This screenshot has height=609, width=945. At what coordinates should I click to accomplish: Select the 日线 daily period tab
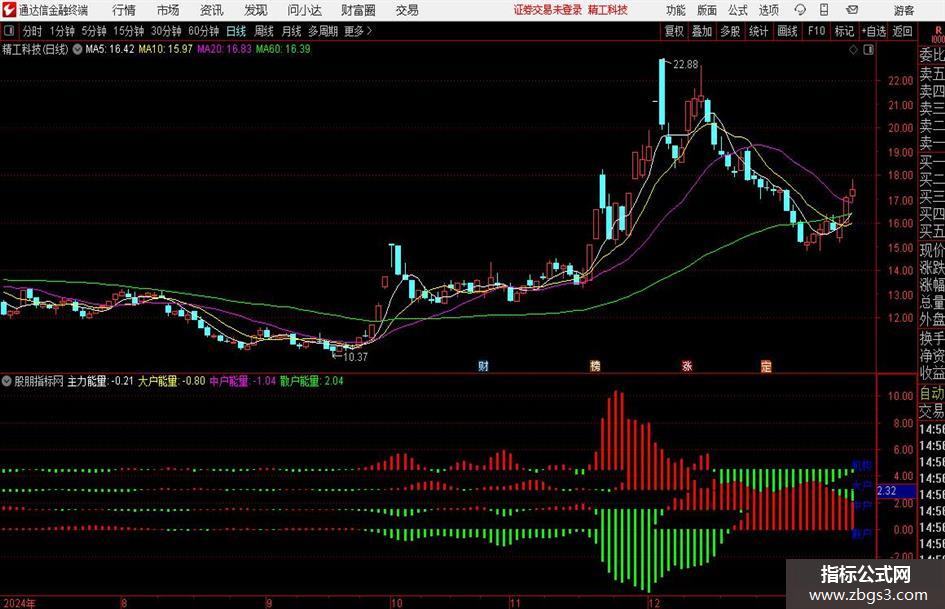[236, 31]
